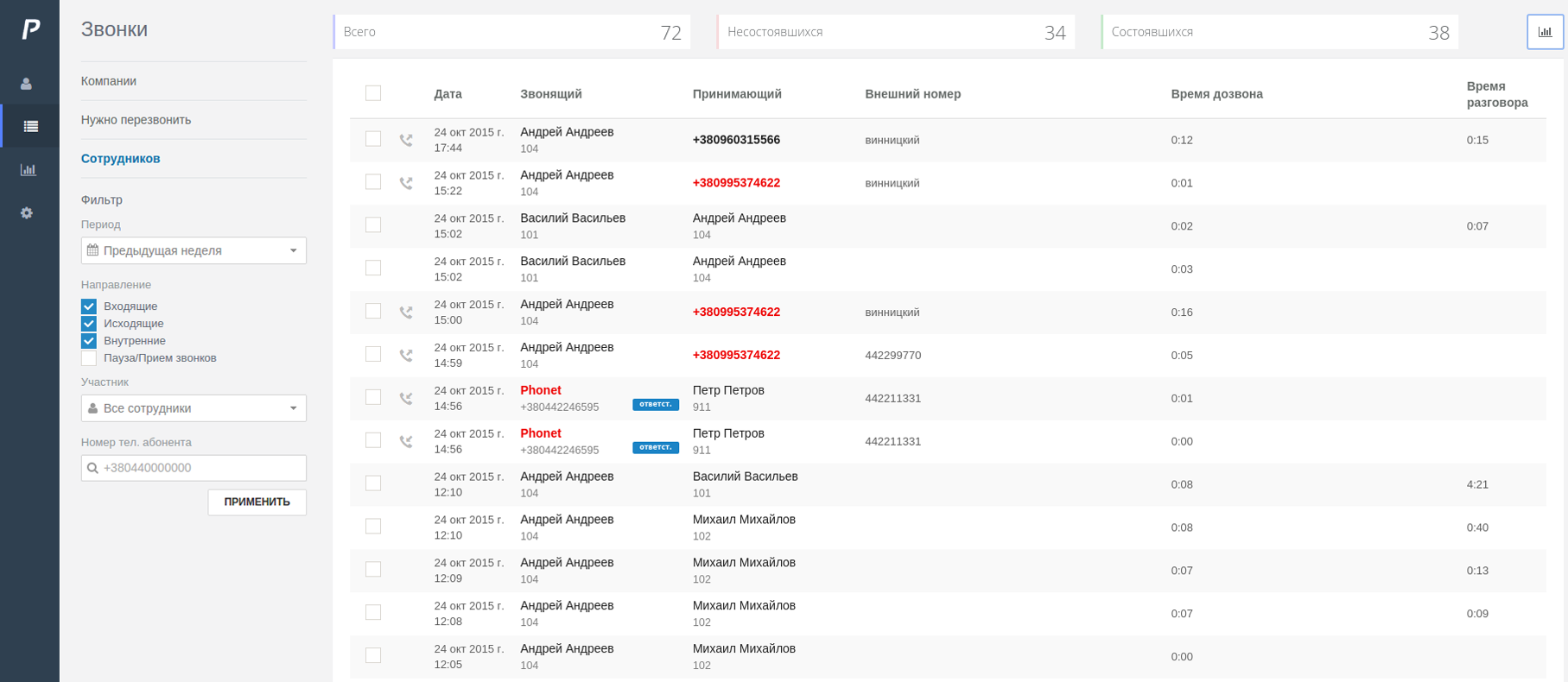Viewport: 1568px width, 682px height.
Task: Open the Сотрудников menu item
Action: click(121, 159)
